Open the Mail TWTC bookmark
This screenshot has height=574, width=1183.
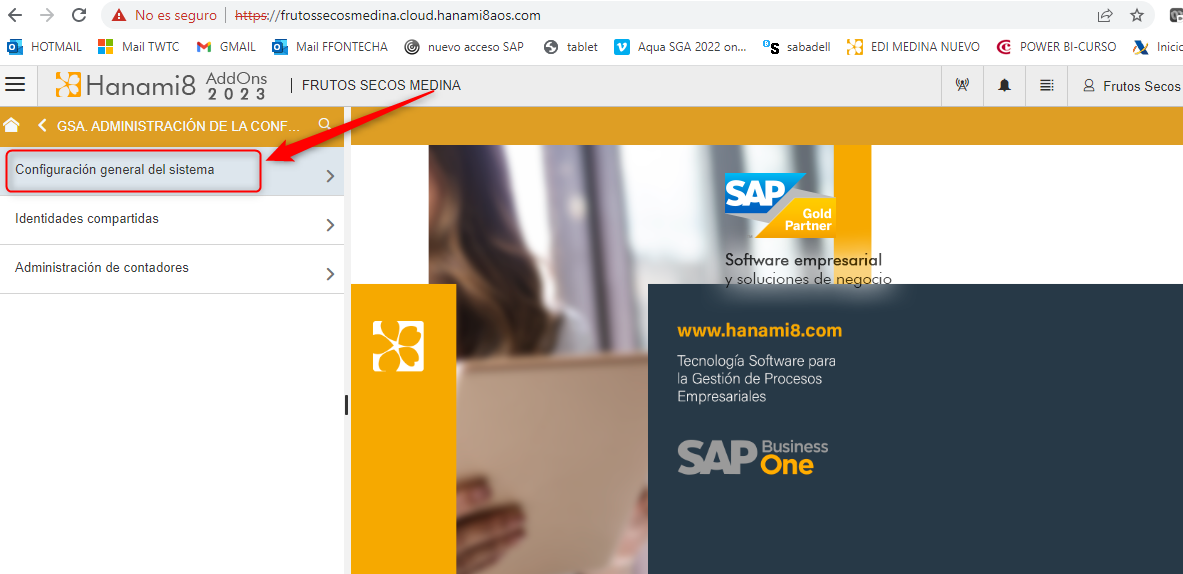tap(139, 47)
